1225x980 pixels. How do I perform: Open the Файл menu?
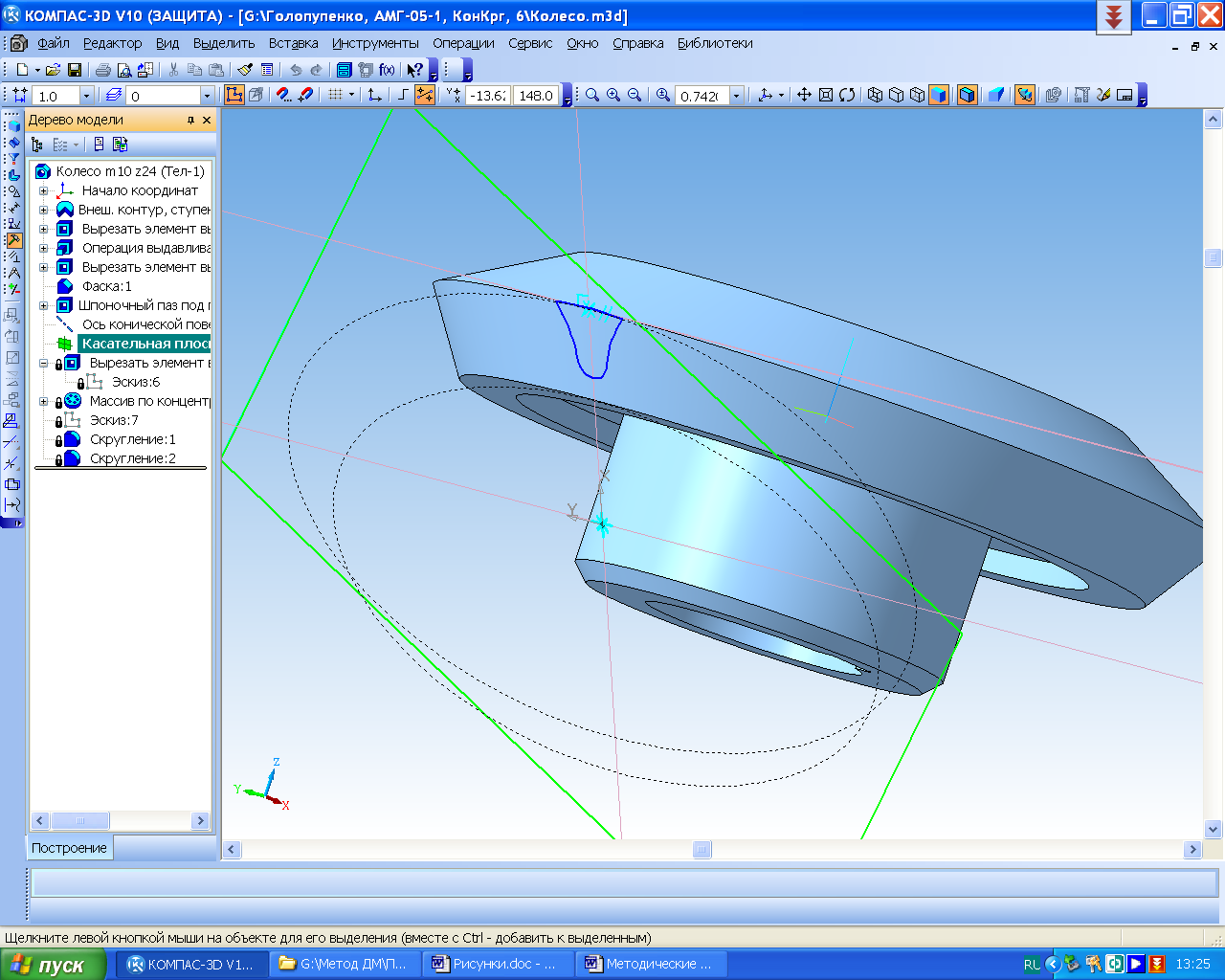54,43
